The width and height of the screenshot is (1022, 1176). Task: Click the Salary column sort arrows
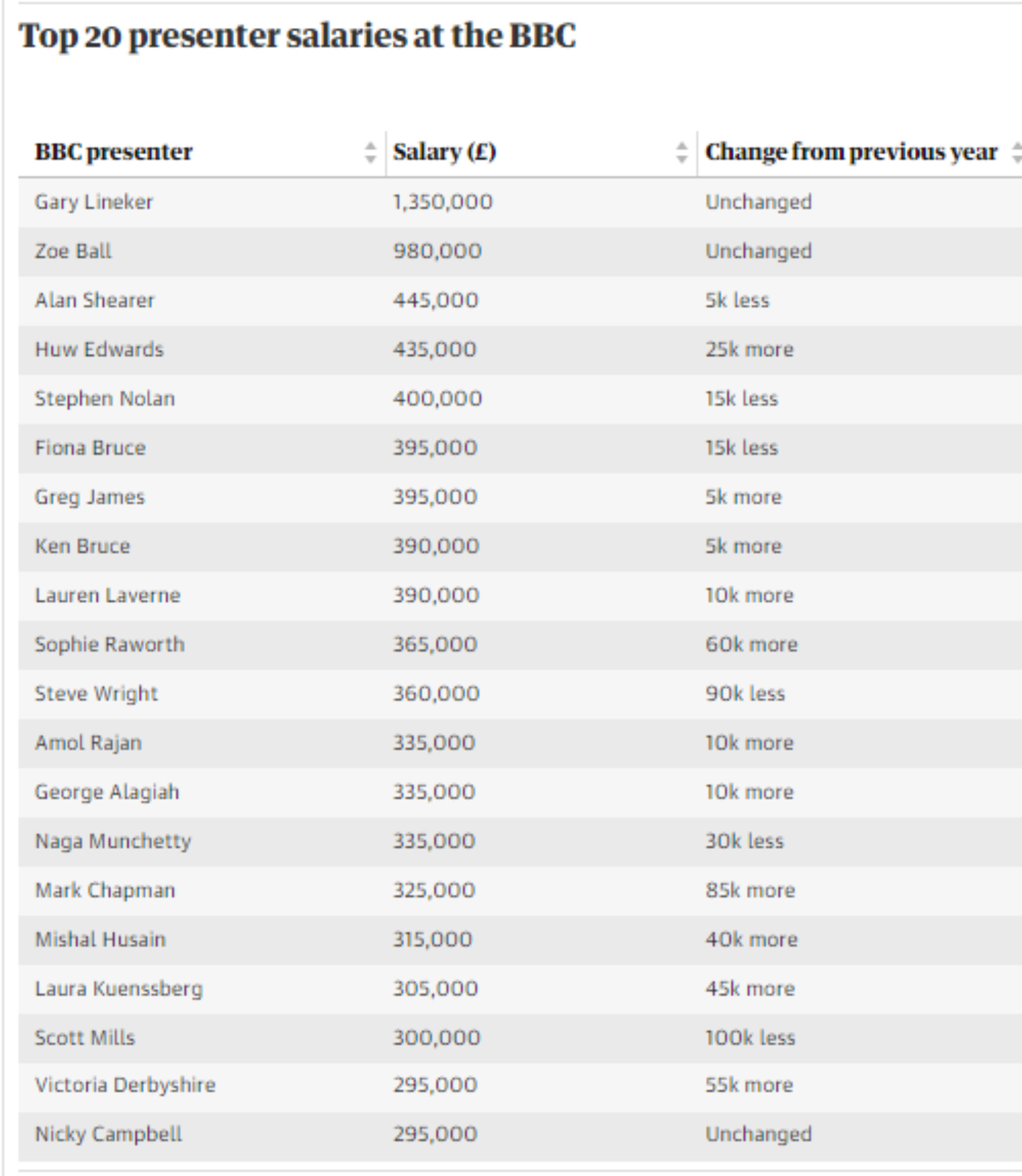click(682, 152)
